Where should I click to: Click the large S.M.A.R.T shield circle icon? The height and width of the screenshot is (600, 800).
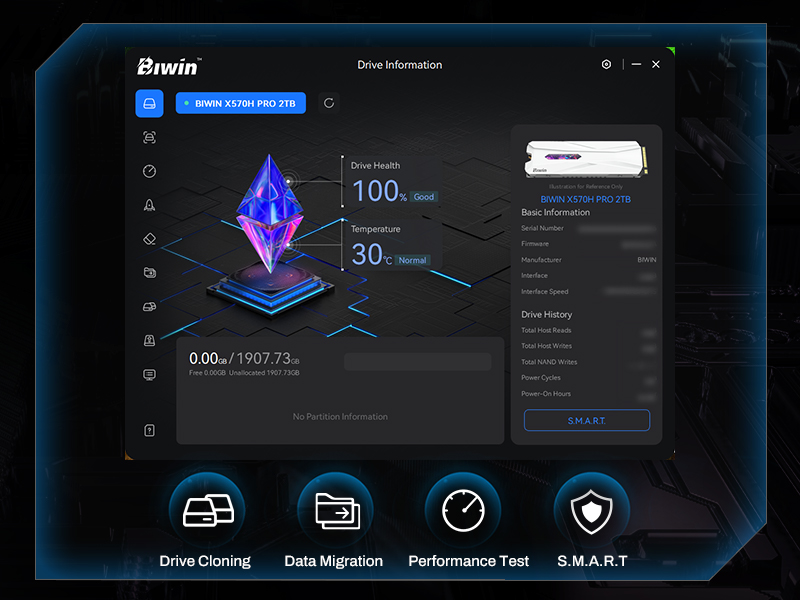click(x=592, y=510)
